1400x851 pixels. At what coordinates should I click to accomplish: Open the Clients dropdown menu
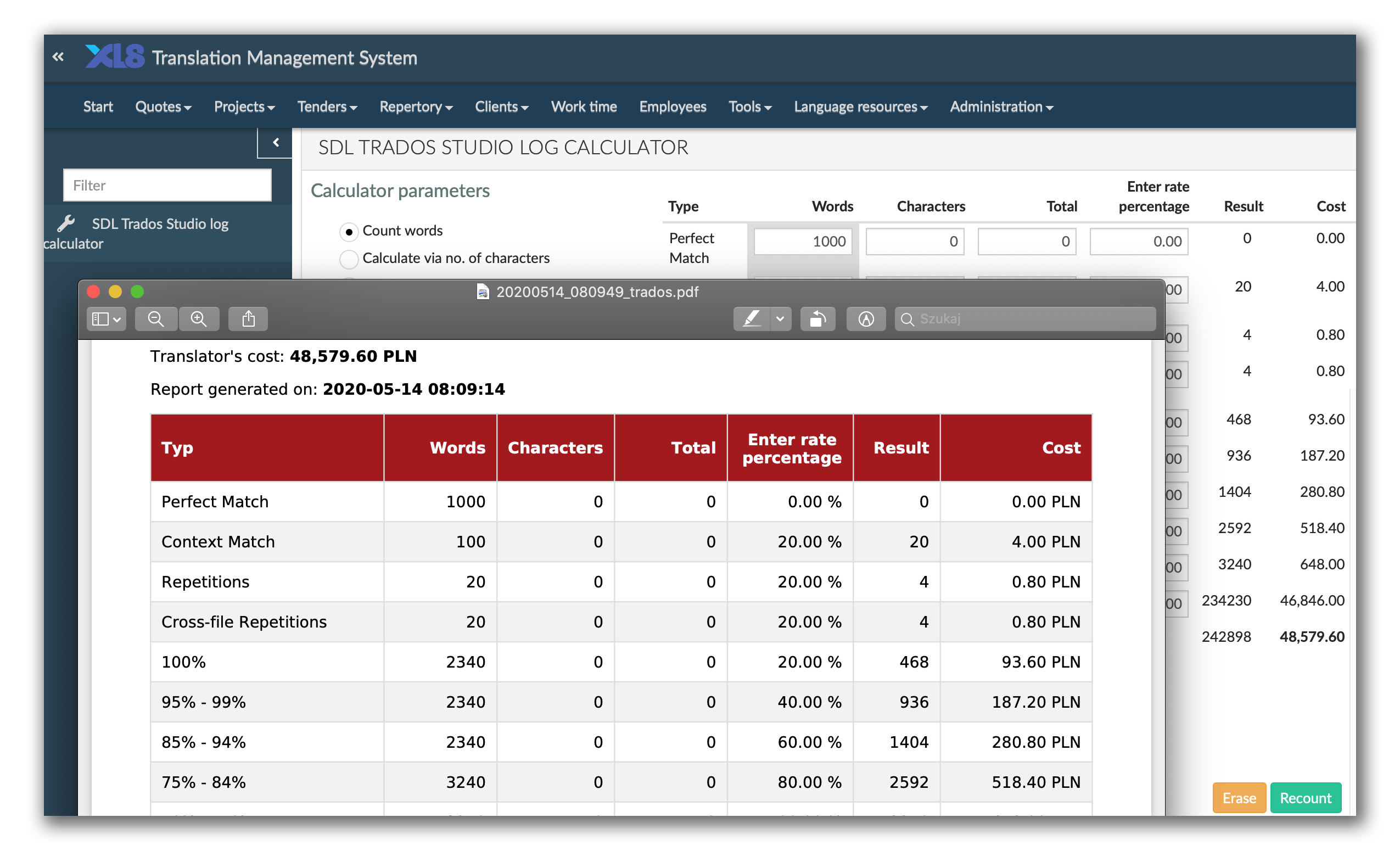(x=502, y=107)
